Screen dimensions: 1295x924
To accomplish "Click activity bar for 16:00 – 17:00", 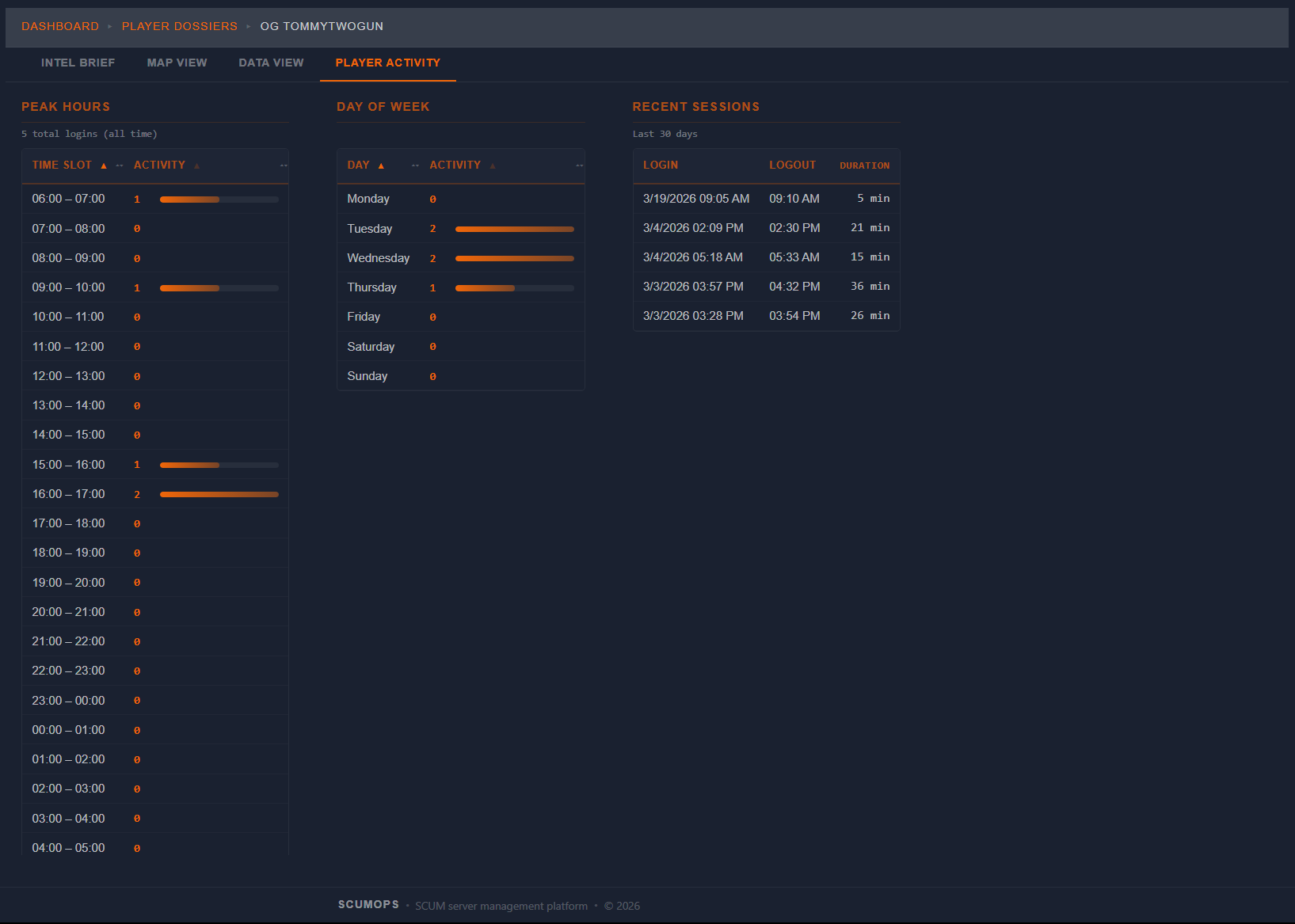I will click(219, 494).
